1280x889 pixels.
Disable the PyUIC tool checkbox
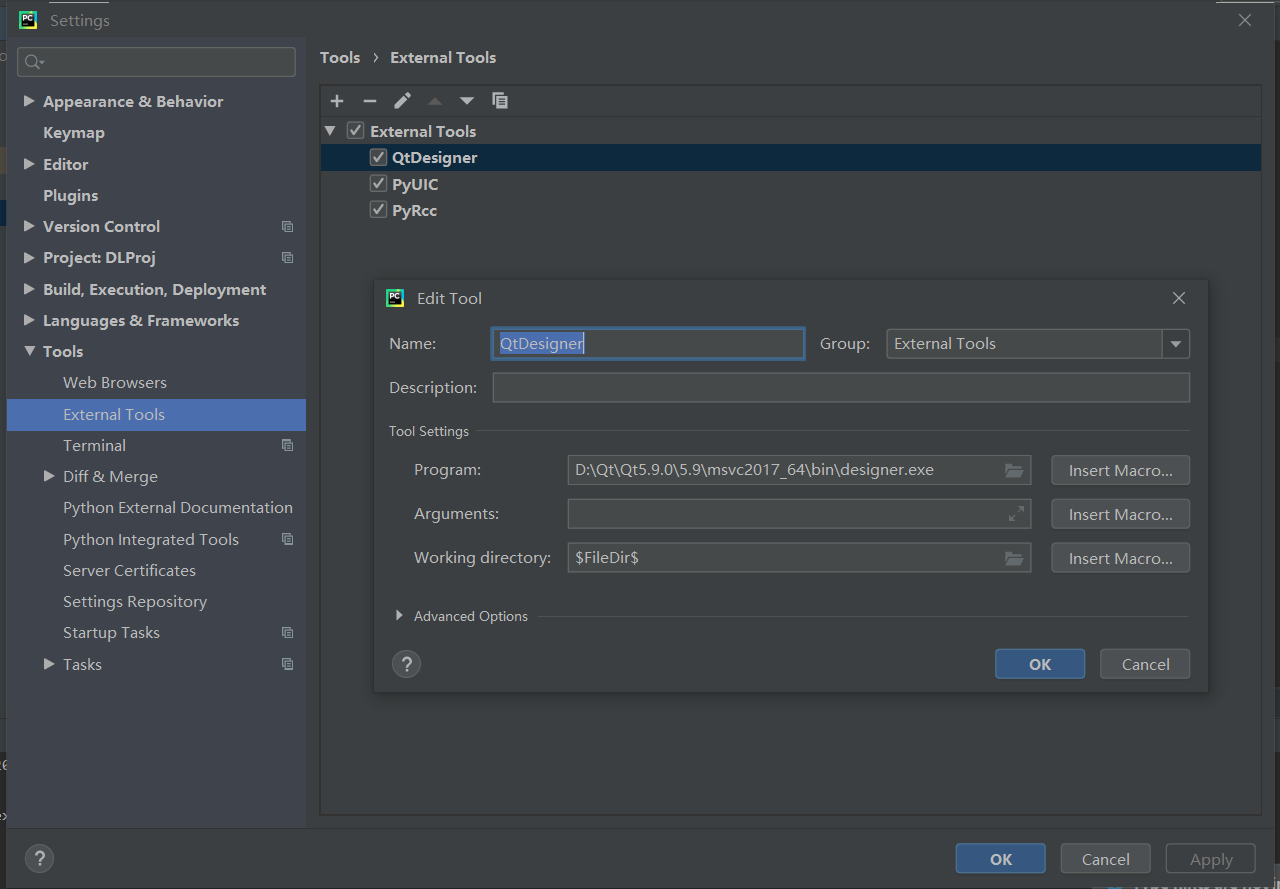(378, 183)
